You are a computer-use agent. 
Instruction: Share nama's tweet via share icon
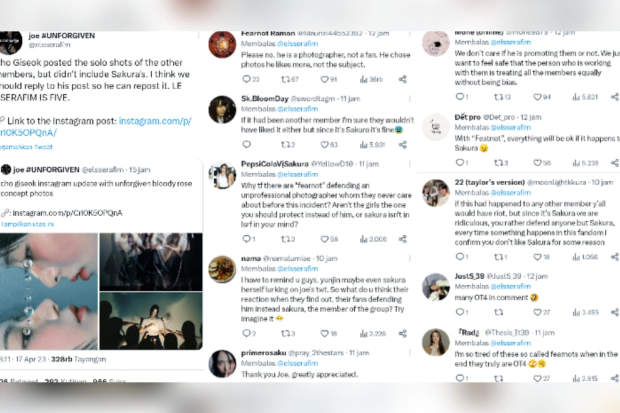point(403,334)
